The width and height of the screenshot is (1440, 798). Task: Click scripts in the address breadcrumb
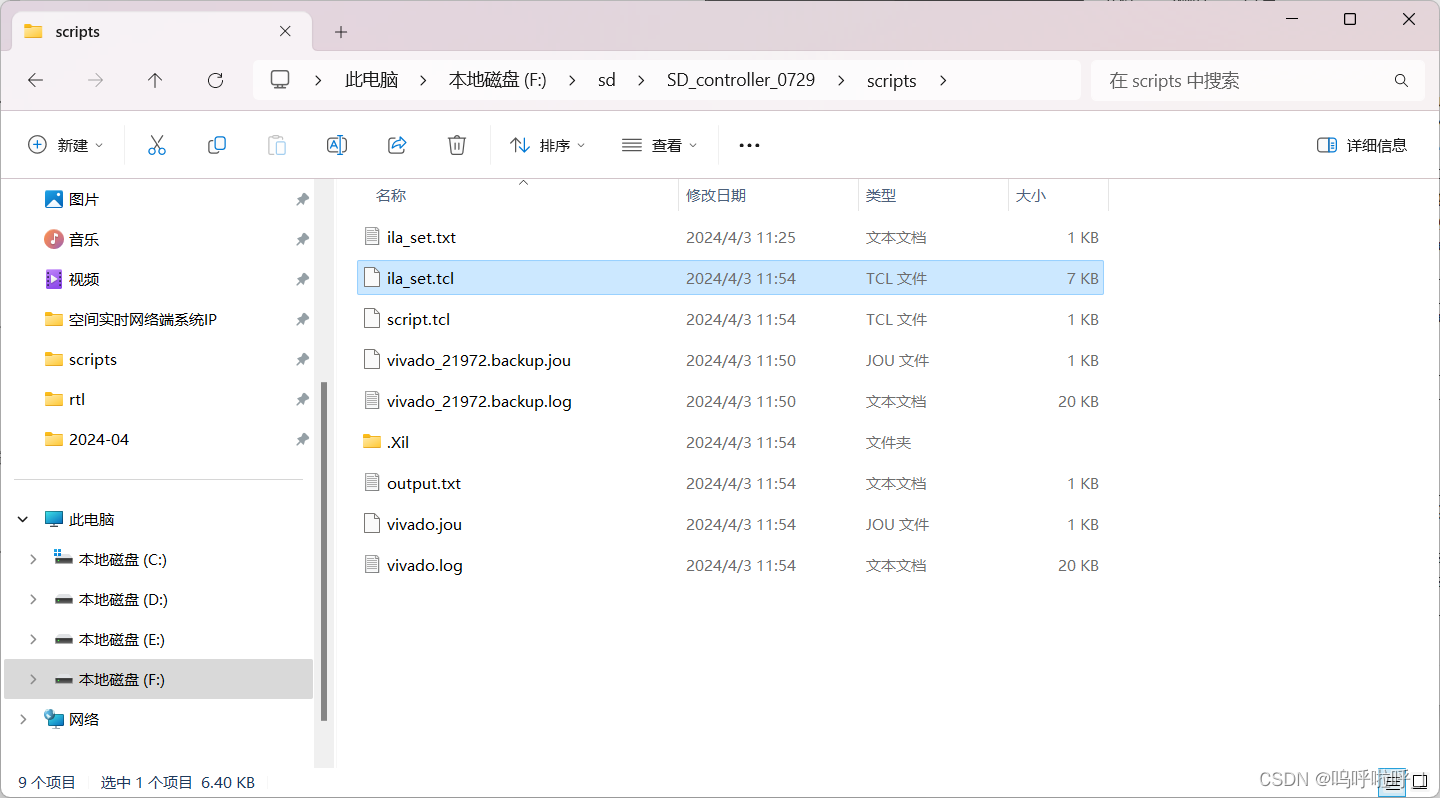point(892,80)
